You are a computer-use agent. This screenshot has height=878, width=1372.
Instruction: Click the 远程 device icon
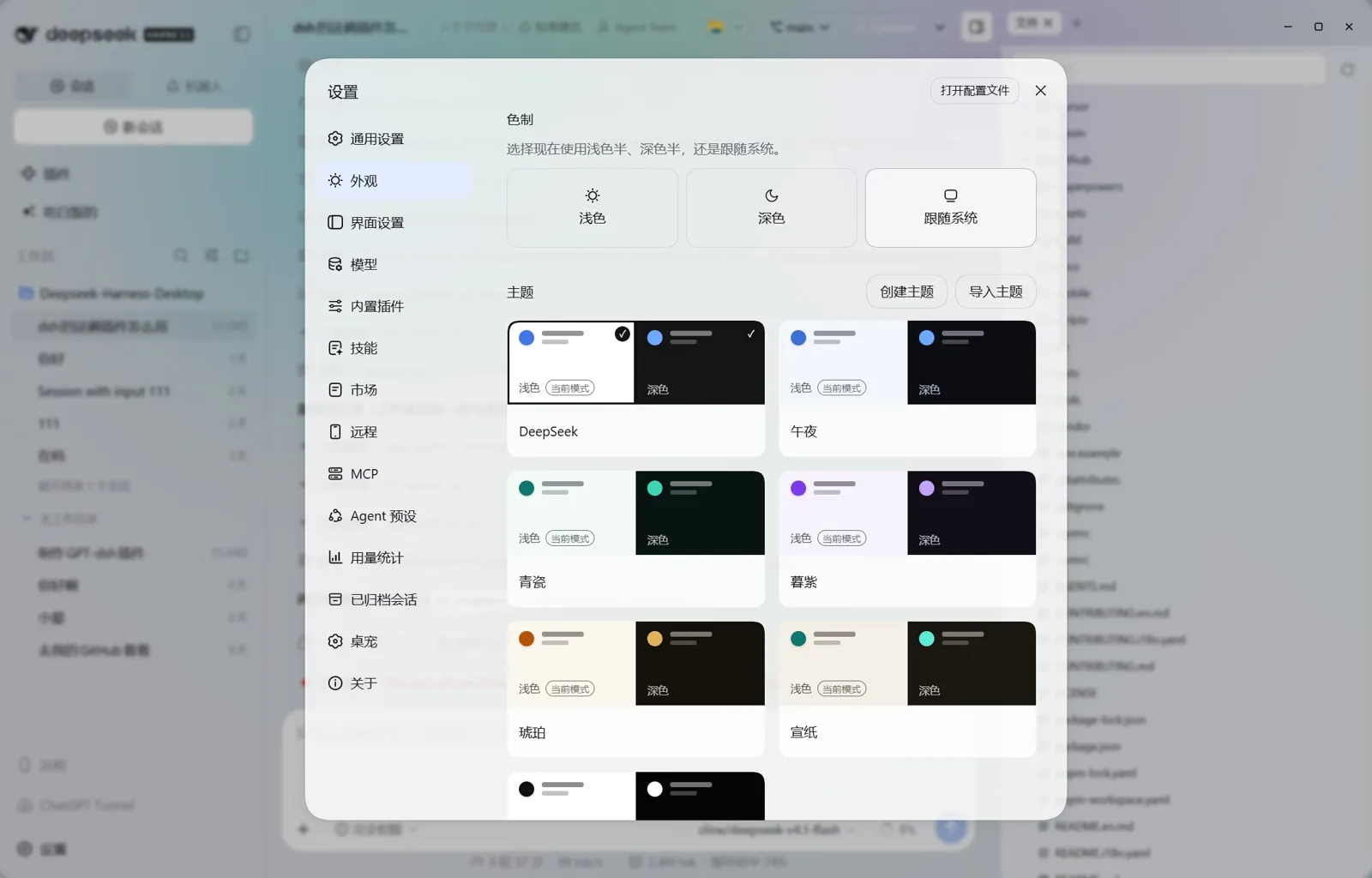(x=335, y=432)
